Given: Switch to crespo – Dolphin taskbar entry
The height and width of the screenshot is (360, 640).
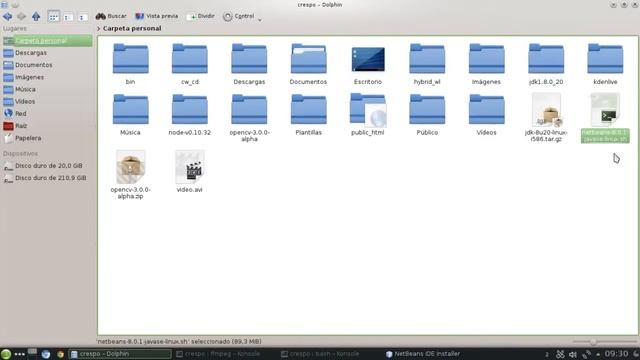Looking at the screenshot, I should point(120,354).
